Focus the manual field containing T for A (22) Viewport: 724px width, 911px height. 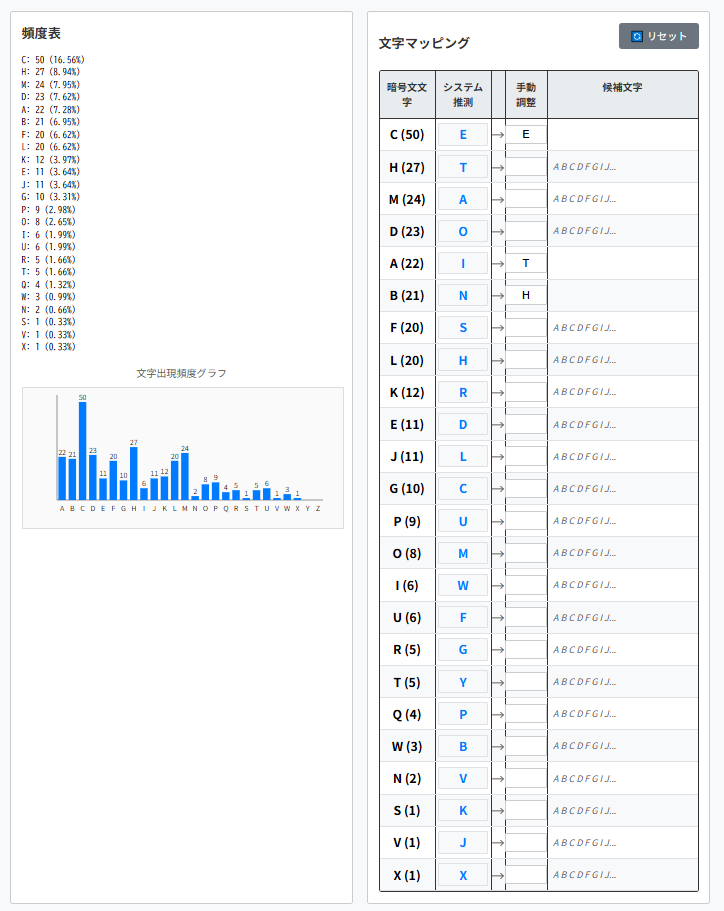[x=526, y=263]
